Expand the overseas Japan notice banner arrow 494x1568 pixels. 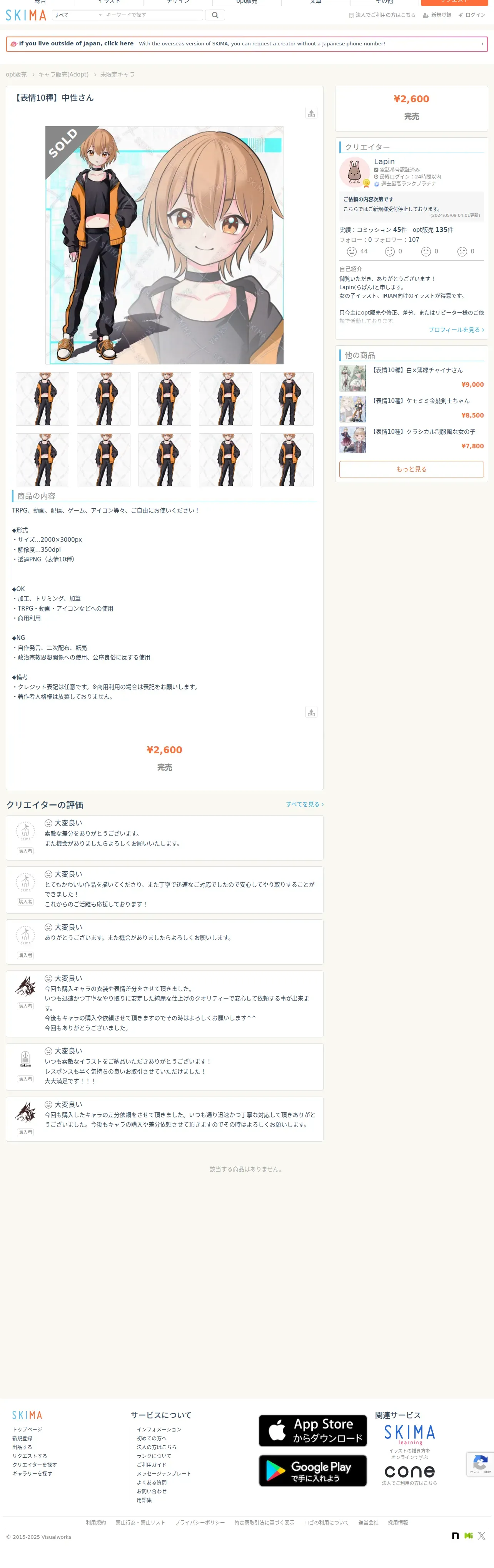tap(482, 44)
